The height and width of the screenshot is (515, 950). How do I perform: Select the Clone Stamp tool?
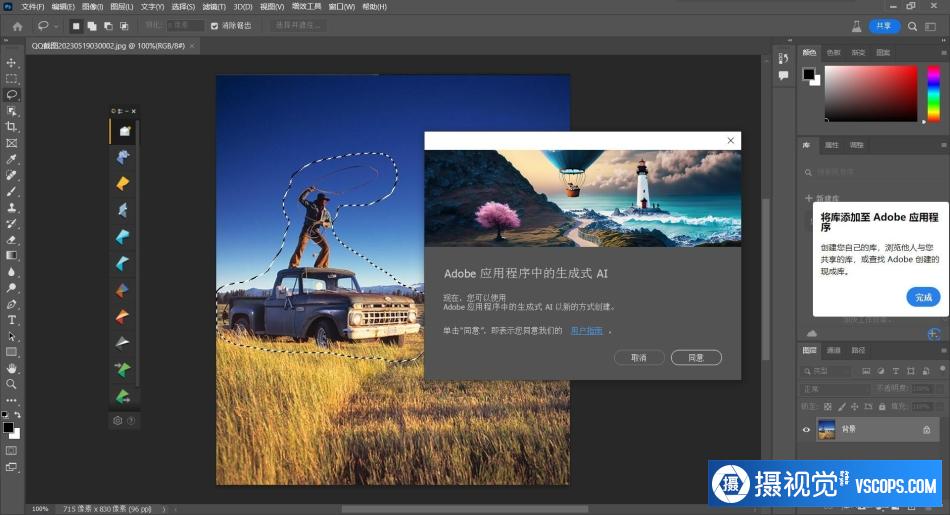pos(11,207)
